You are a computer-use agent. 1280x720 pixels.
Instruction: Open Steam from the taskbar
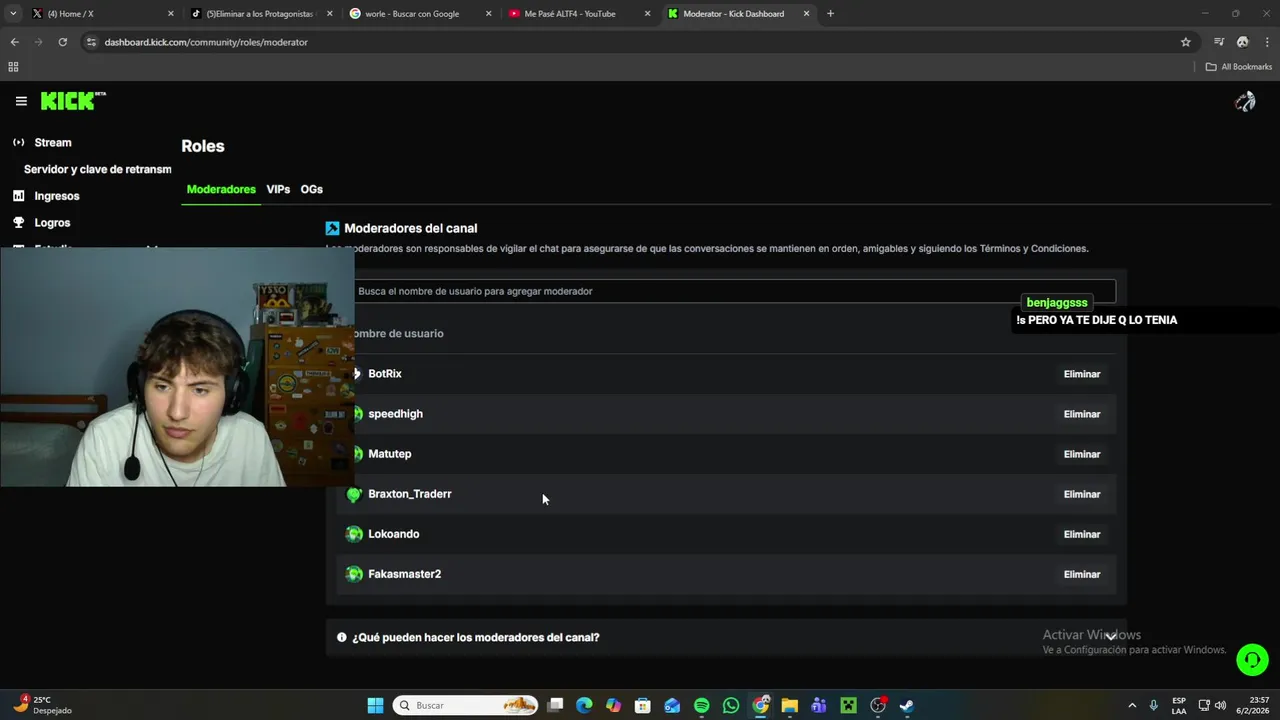coord(907,705)
